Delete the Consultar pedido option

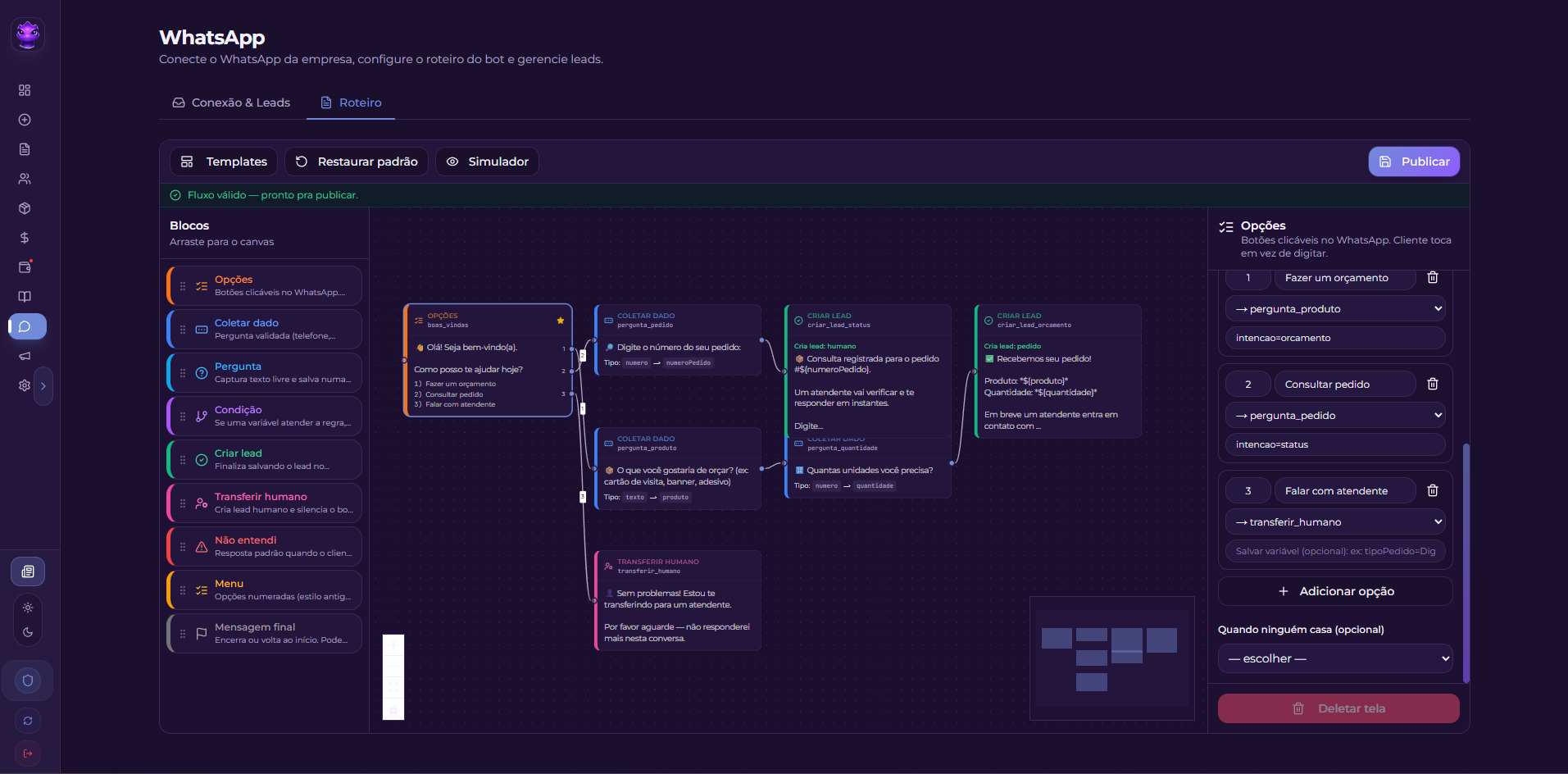(1433, 384)
